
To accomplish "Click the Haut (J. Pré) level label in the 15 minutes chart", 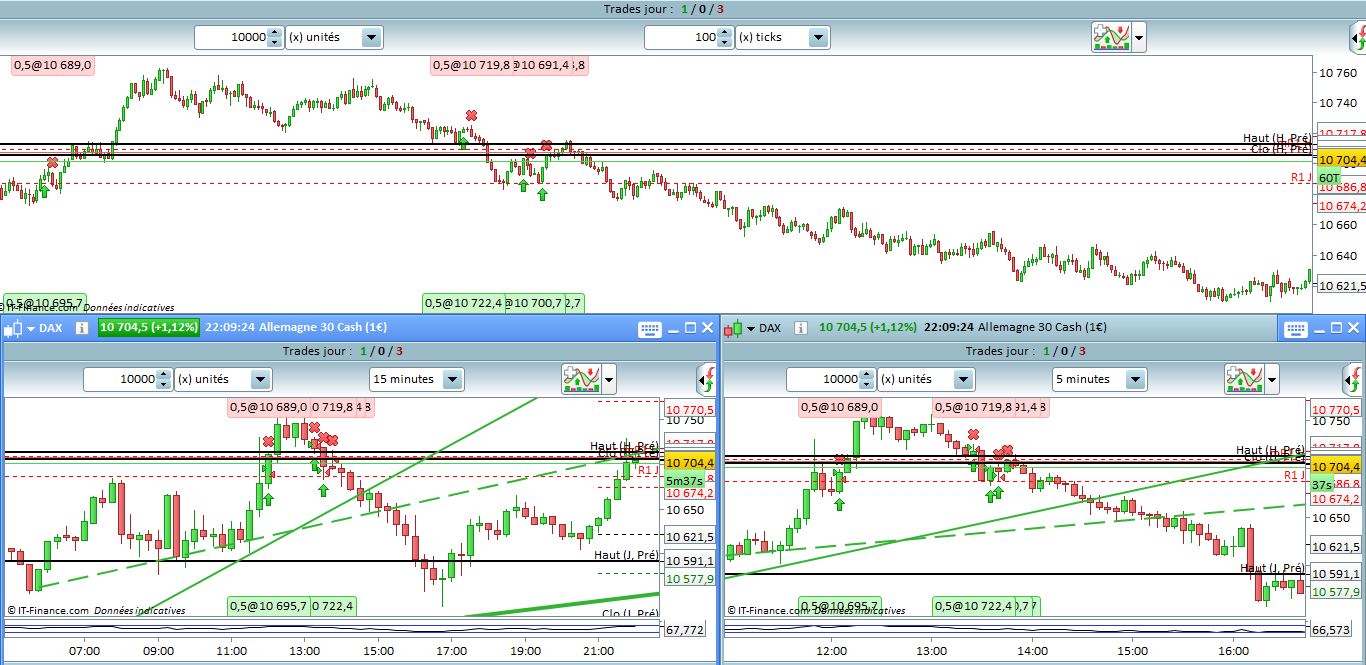I will 626,555.
